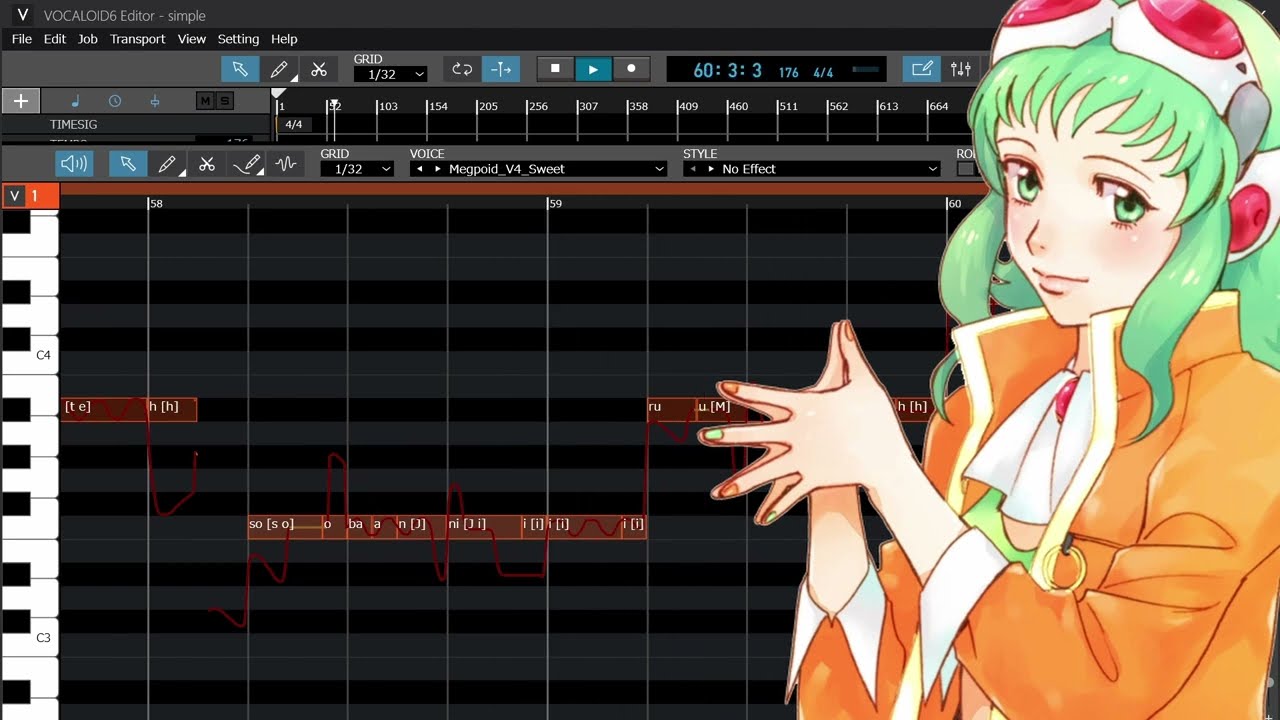Toggle the speaker audition button
Image resolution: width=1280 pixels, height=720 pixels.
click(x=74, y=164)
